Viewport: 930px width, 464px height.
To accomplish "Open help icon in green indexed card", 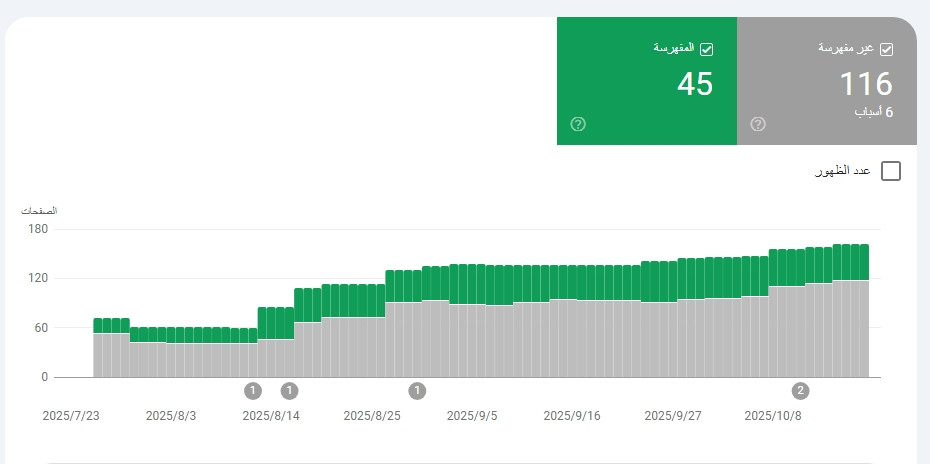I will coord(578,124).
